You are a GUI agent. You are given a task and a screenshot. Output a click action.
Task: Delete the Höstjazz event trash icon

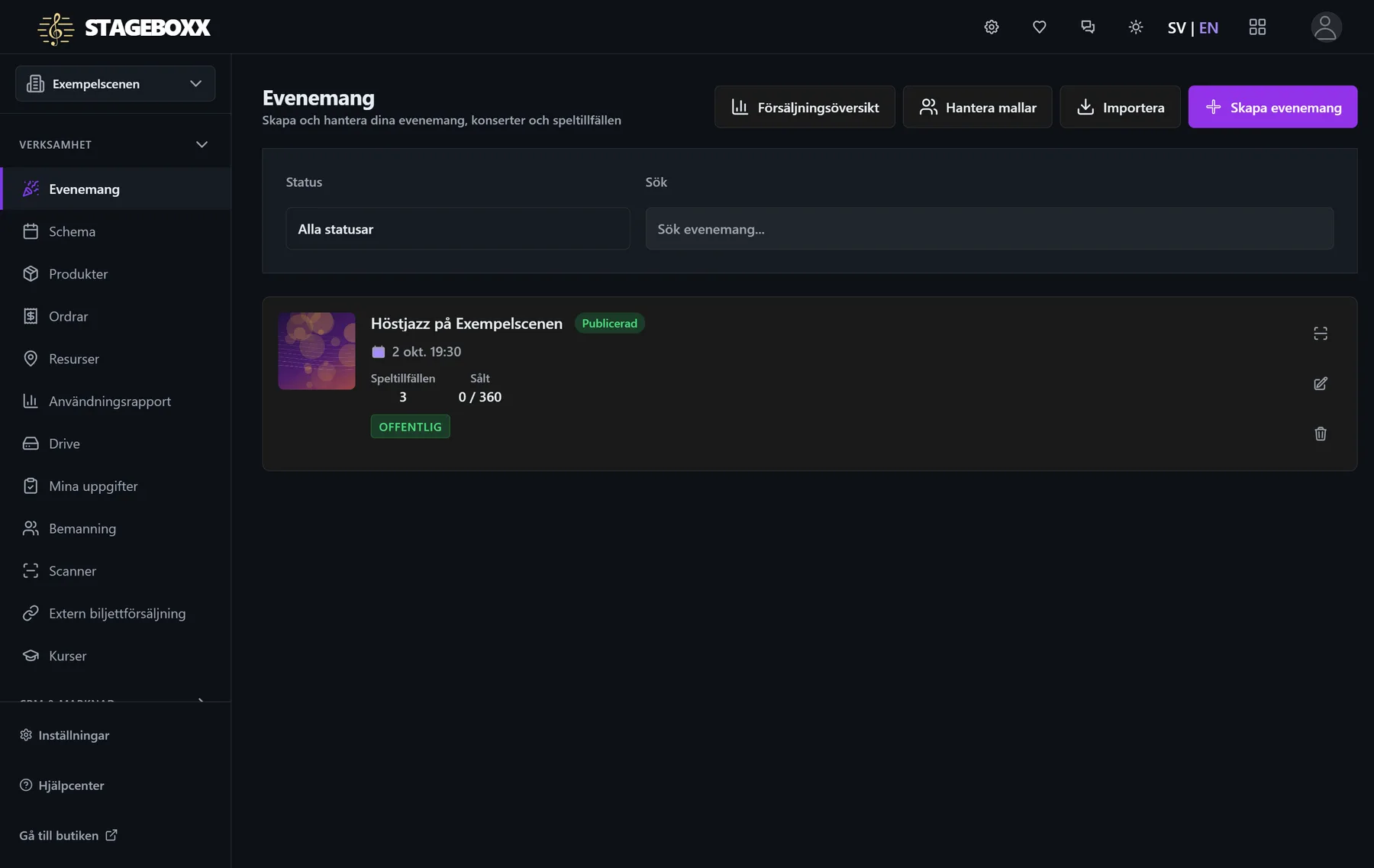(1321, 434)
